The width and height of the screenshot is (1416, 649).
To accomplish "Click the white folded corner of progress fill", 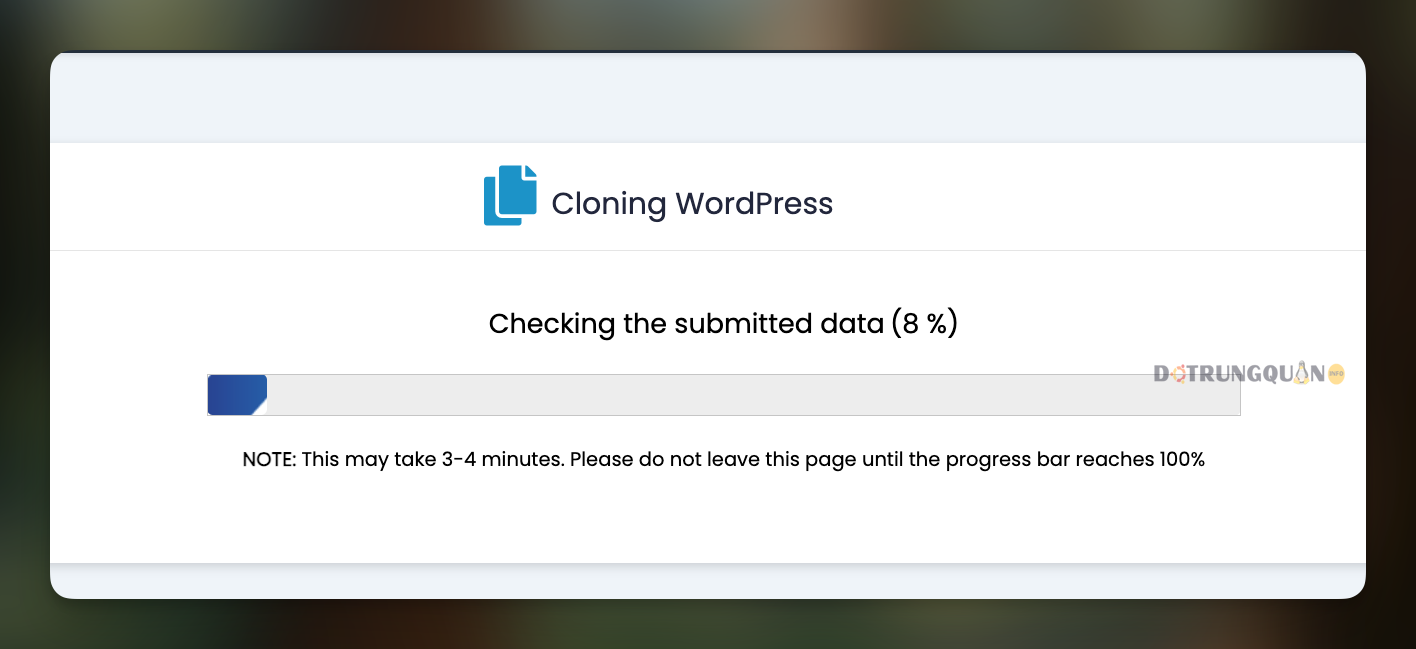I will coord(261,407).
